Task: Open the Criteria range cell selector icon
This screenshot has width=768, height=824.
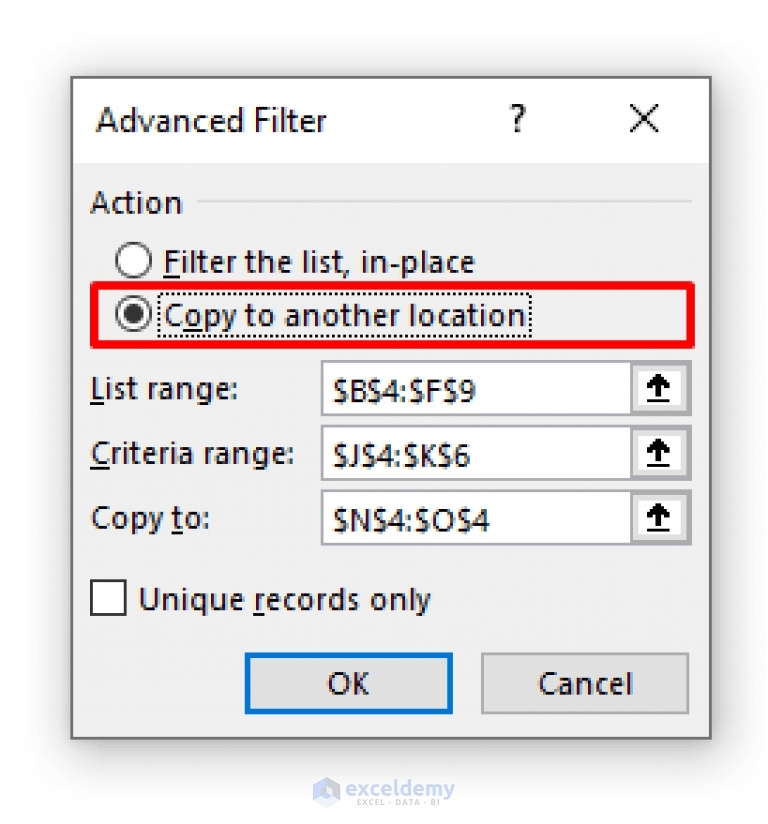Action: click(x=659, y=453)
